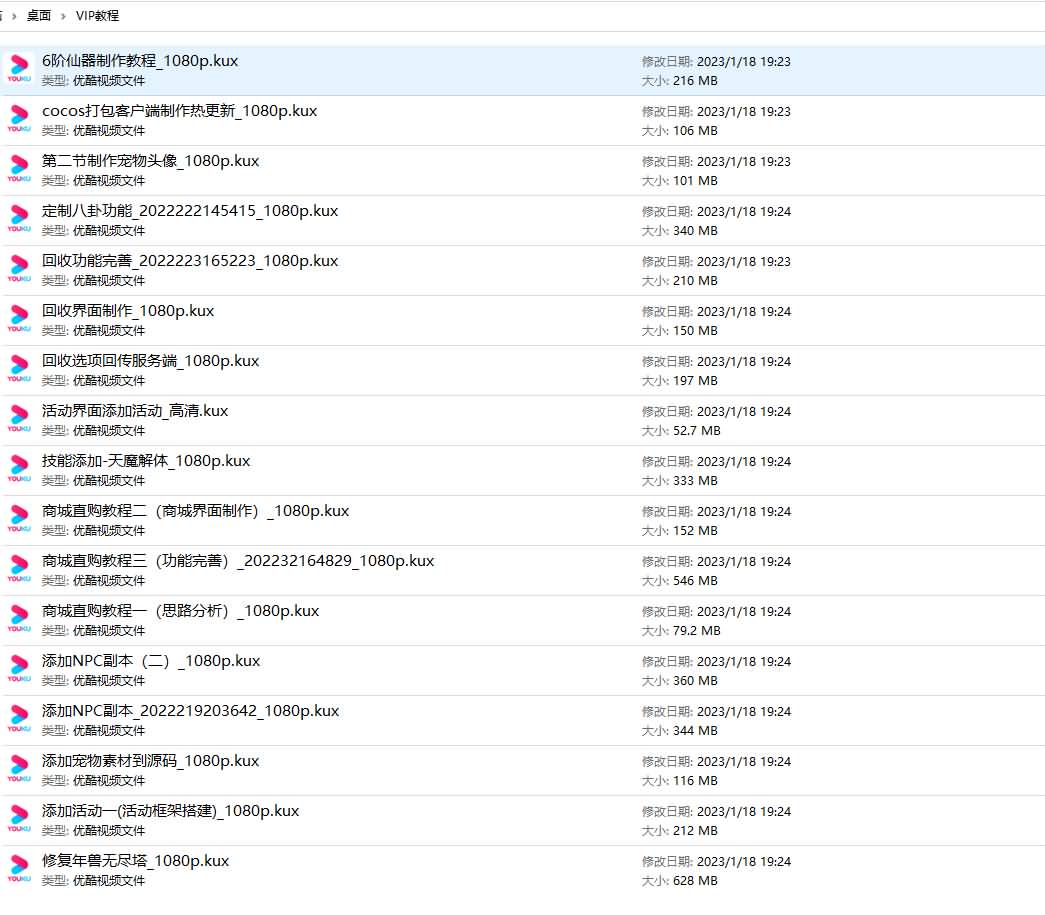Click the Youku icon of 6阶仙器制作教程 file

point(19,69)
